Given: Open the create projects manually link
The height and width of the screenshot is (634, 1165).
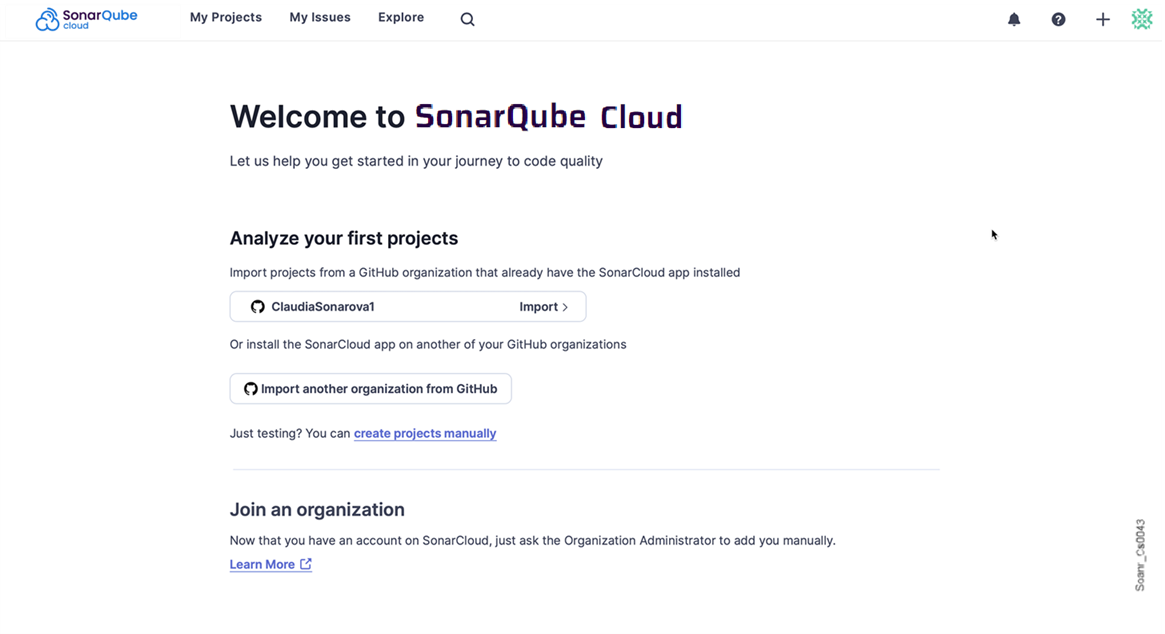Looking at the screenshot, I should [424, 433].
